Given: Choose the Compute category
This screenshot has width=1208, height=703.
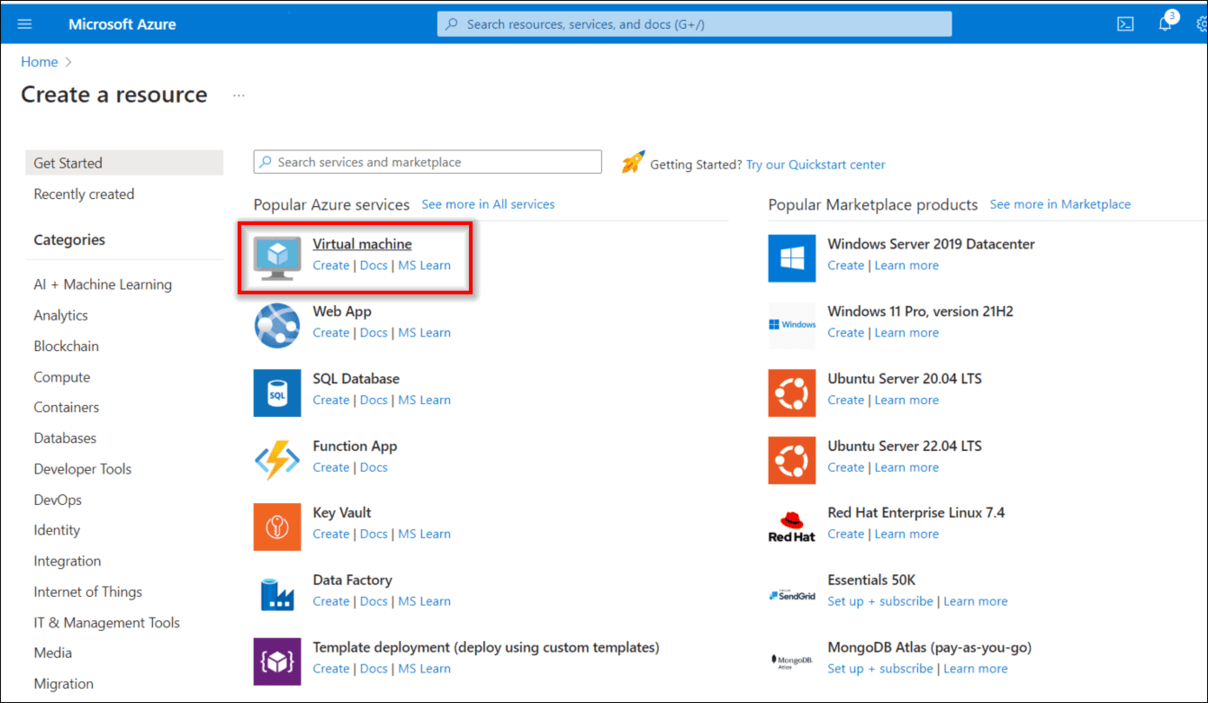Looking at the screenshot, I should tap(62, 377).
